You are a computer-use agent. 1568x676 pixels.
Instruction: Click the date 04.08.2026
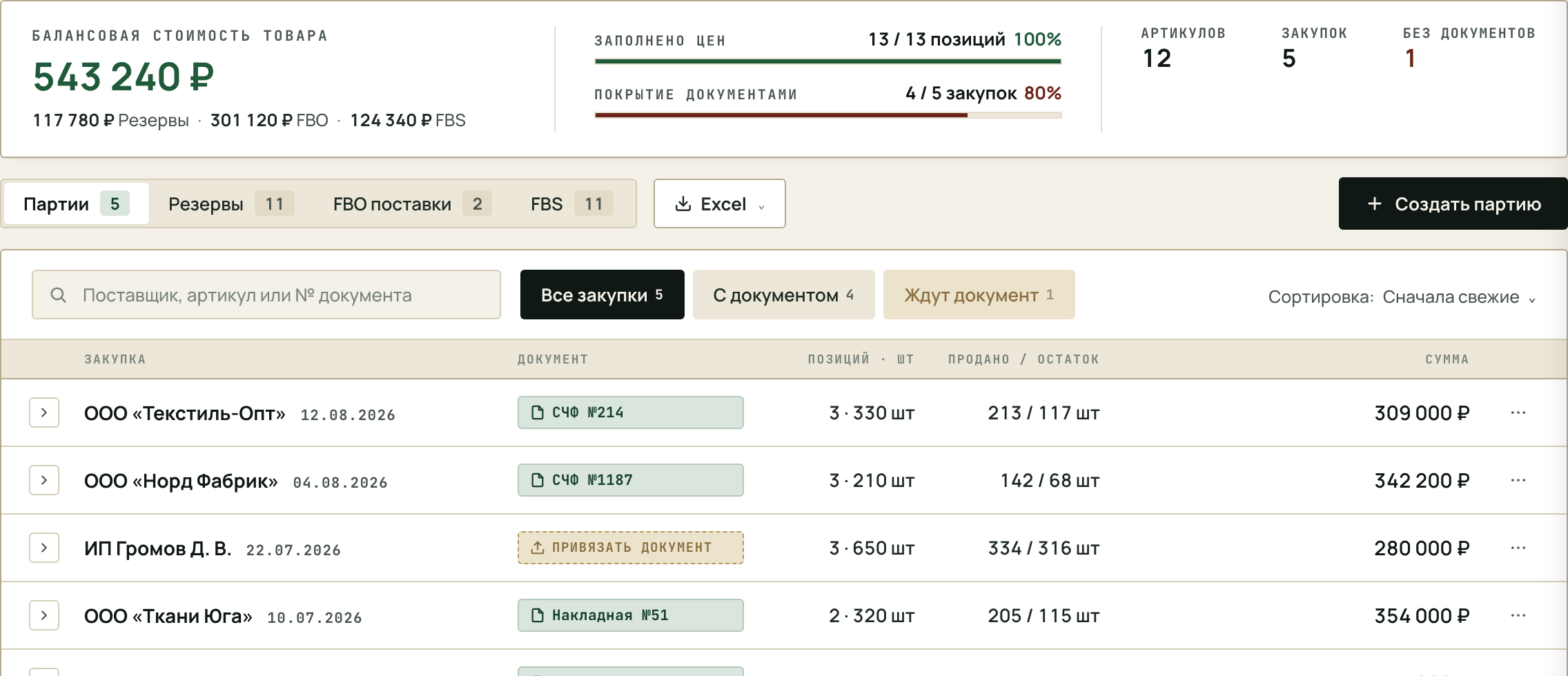tap(340, 482)
